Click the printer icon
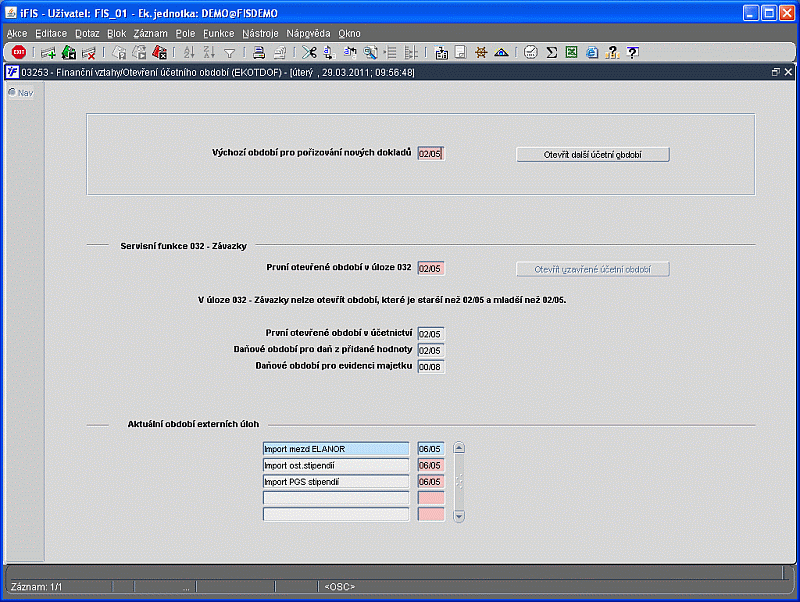The width and height of the screenshot is (800, 602). point(259,52)
